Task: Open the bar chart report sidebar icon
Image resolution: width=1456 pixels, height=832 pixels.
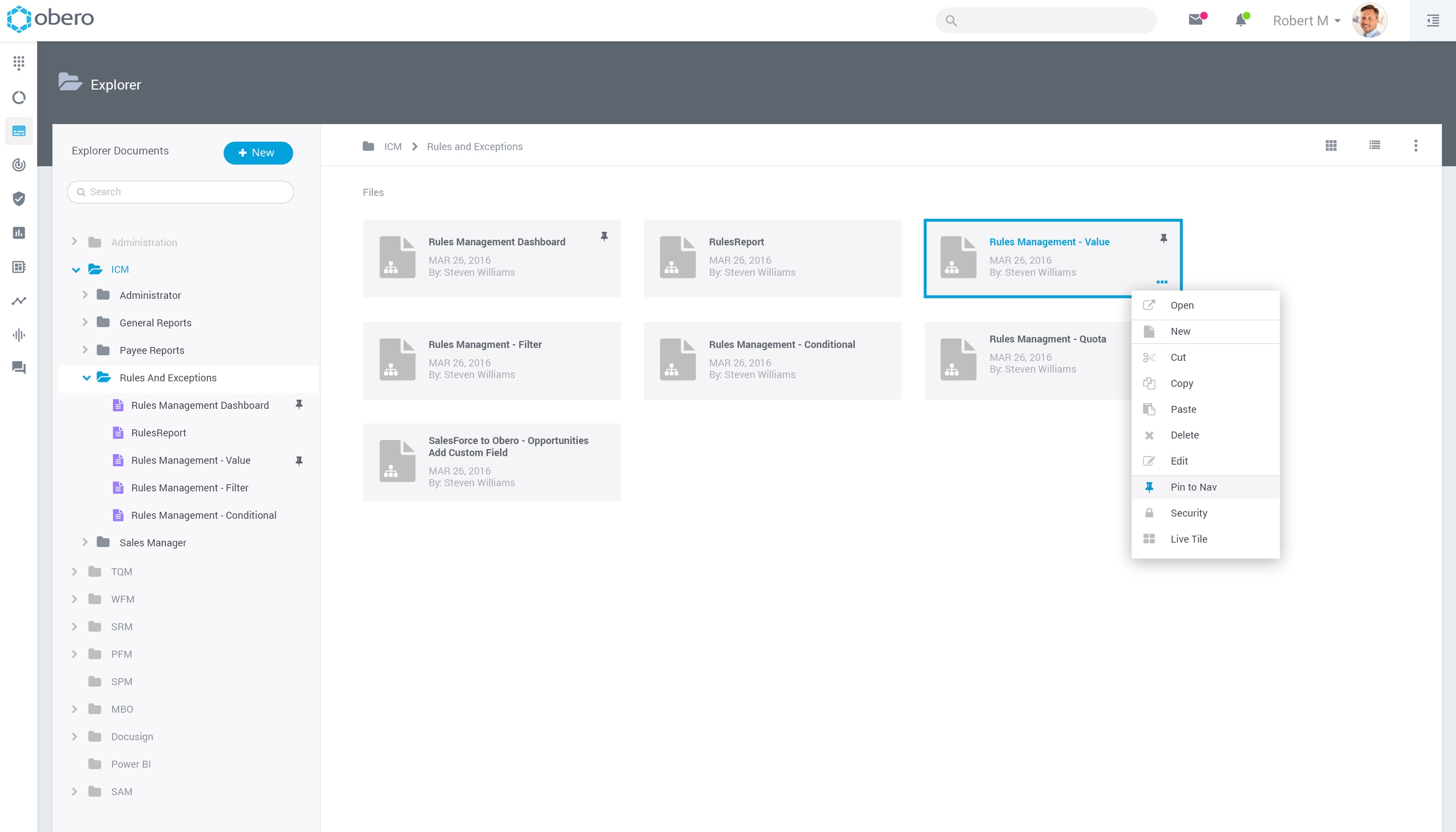Action: (x=19, y=232)
